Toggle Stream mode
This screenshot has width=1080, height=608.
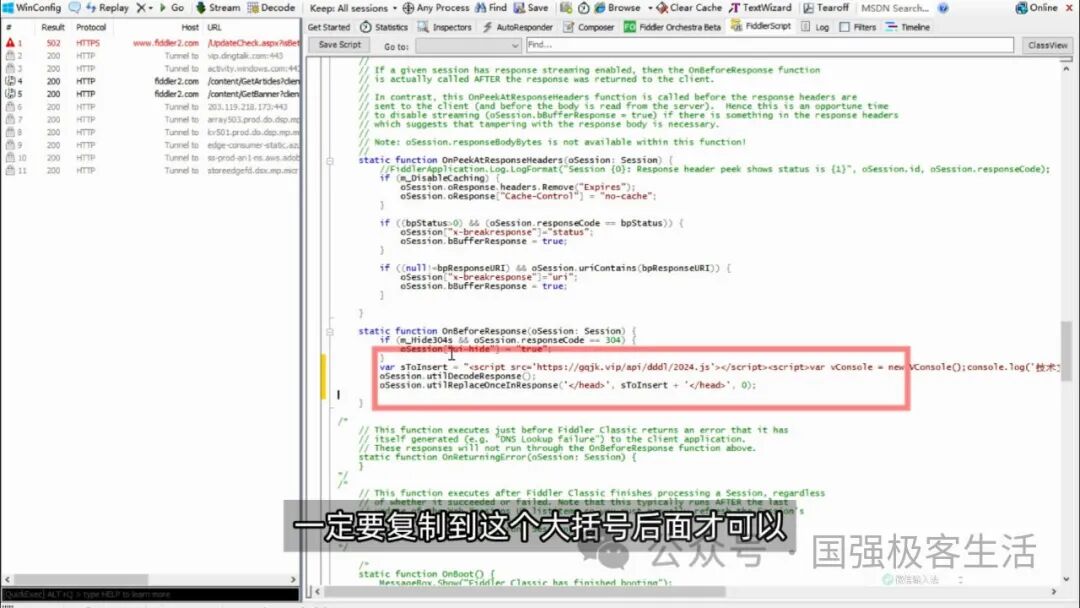[x=218, y=8]
